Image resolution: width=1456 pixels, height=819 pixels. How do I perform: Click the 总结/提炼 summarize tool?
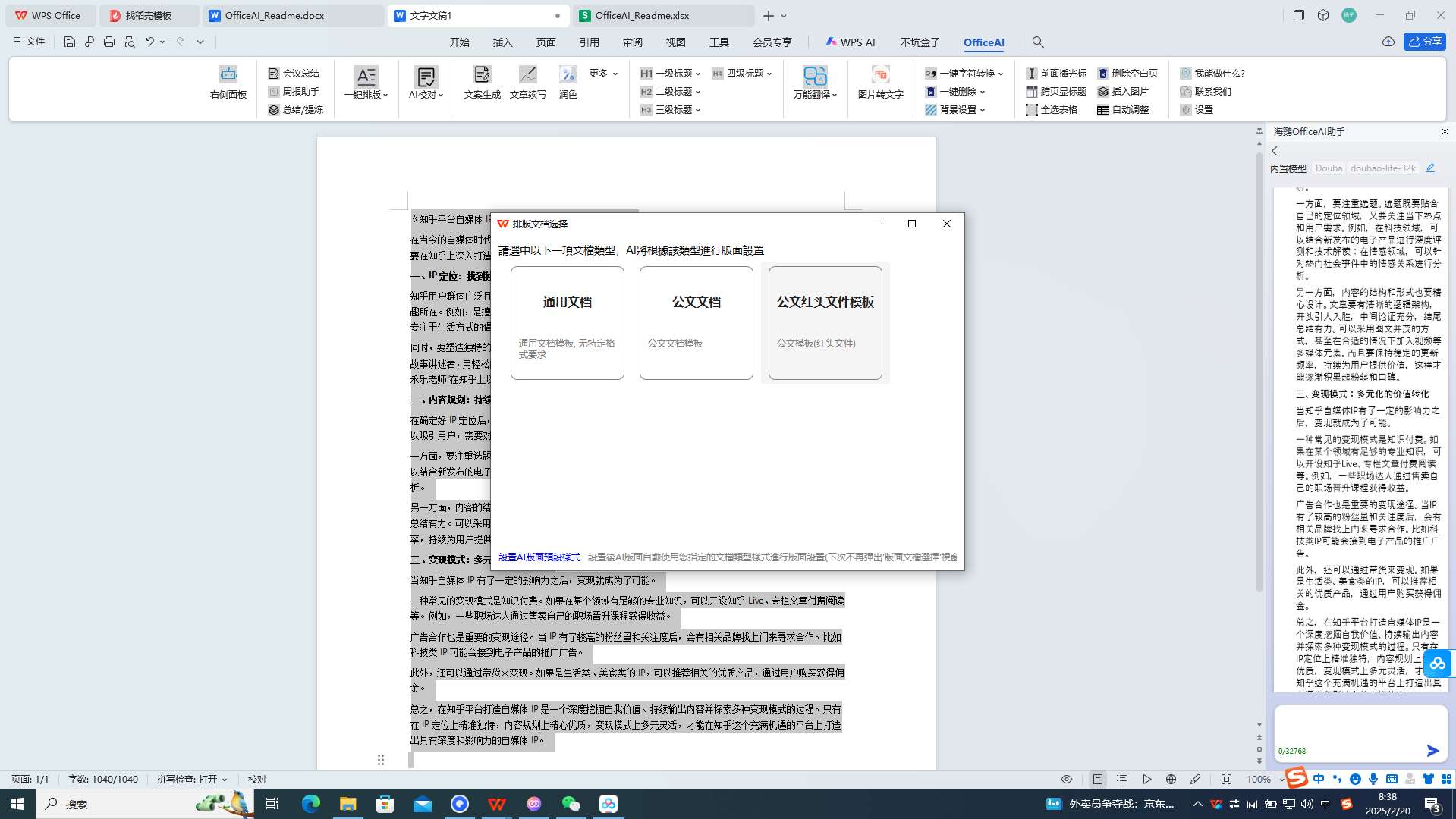tap(295, 110)
